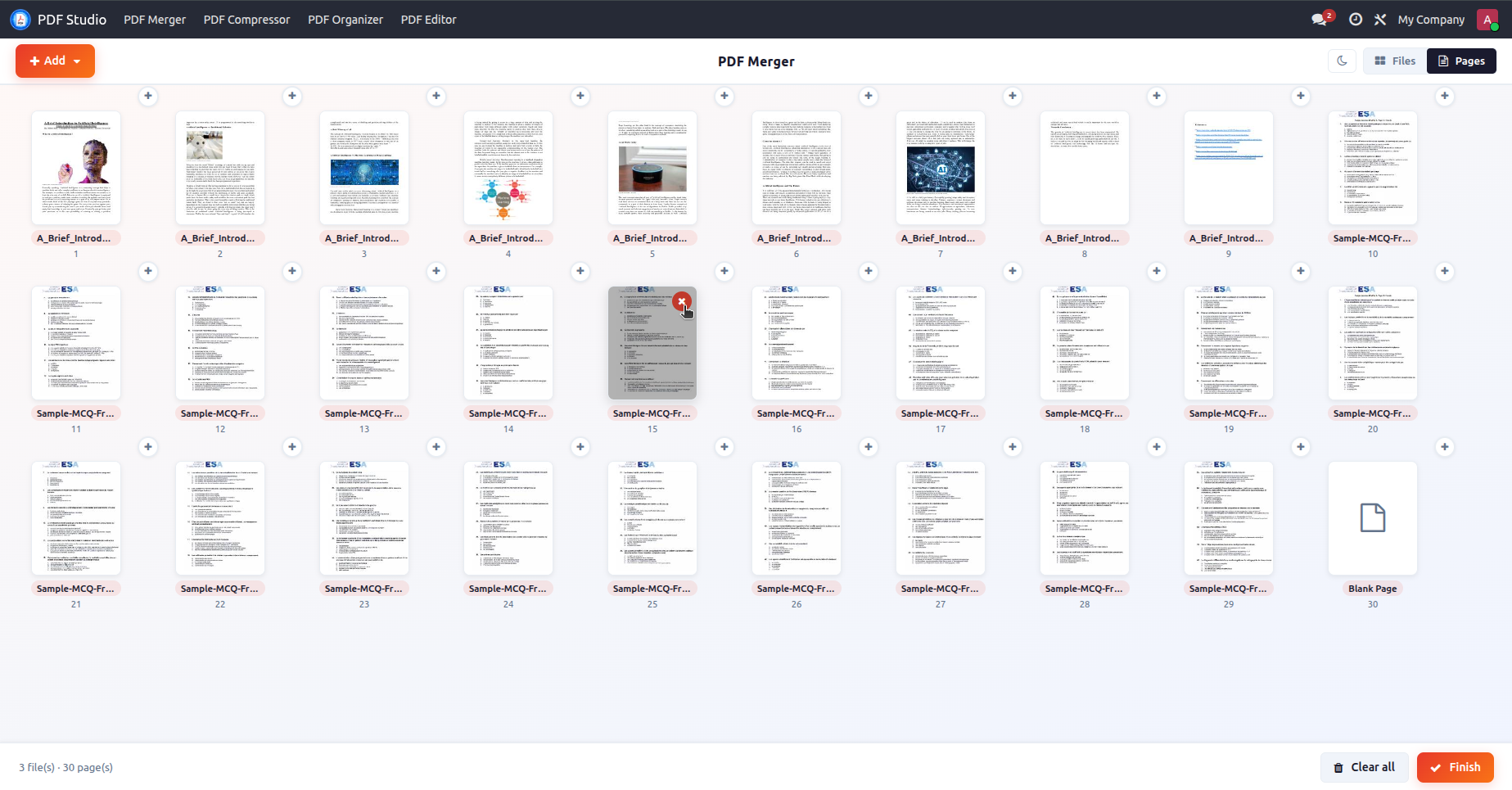This screenshot has width=1512, height=790.
Task: Click Clear all button
Action: click(1364, 767)
